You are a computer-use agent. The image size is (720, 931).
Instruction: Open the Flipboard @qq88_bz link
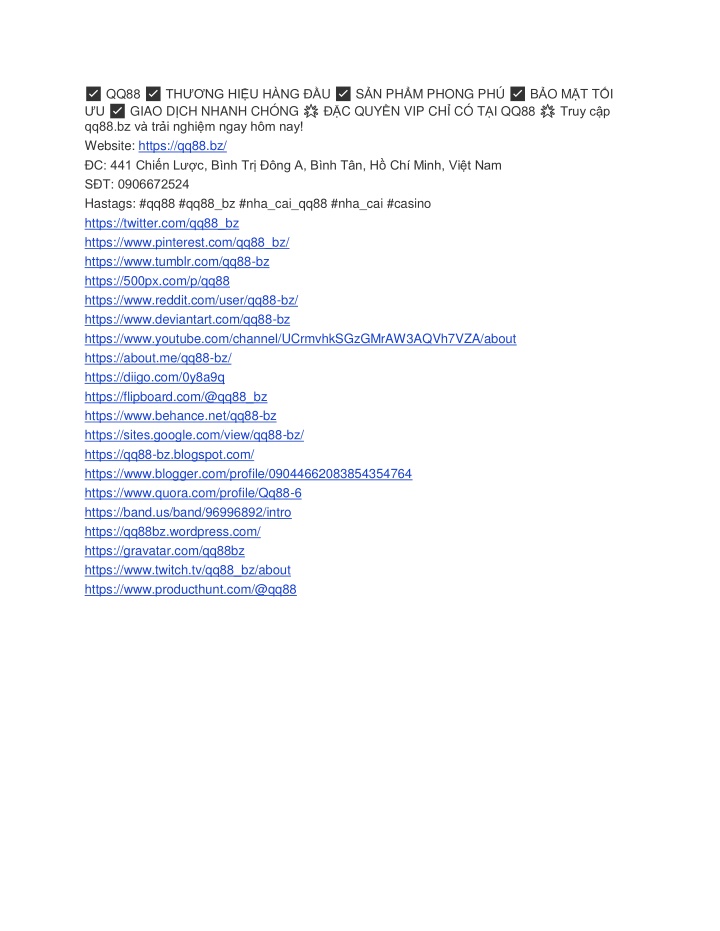pos(176,397)
